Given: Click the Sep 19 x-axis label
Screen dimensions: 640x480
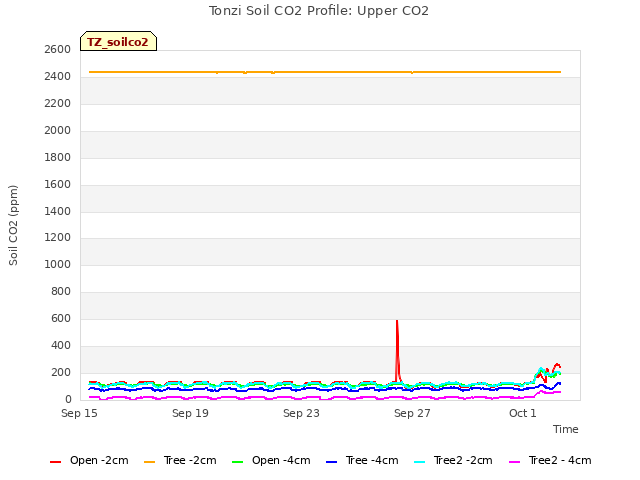Looking at the screenshot, I should point(190,413).
